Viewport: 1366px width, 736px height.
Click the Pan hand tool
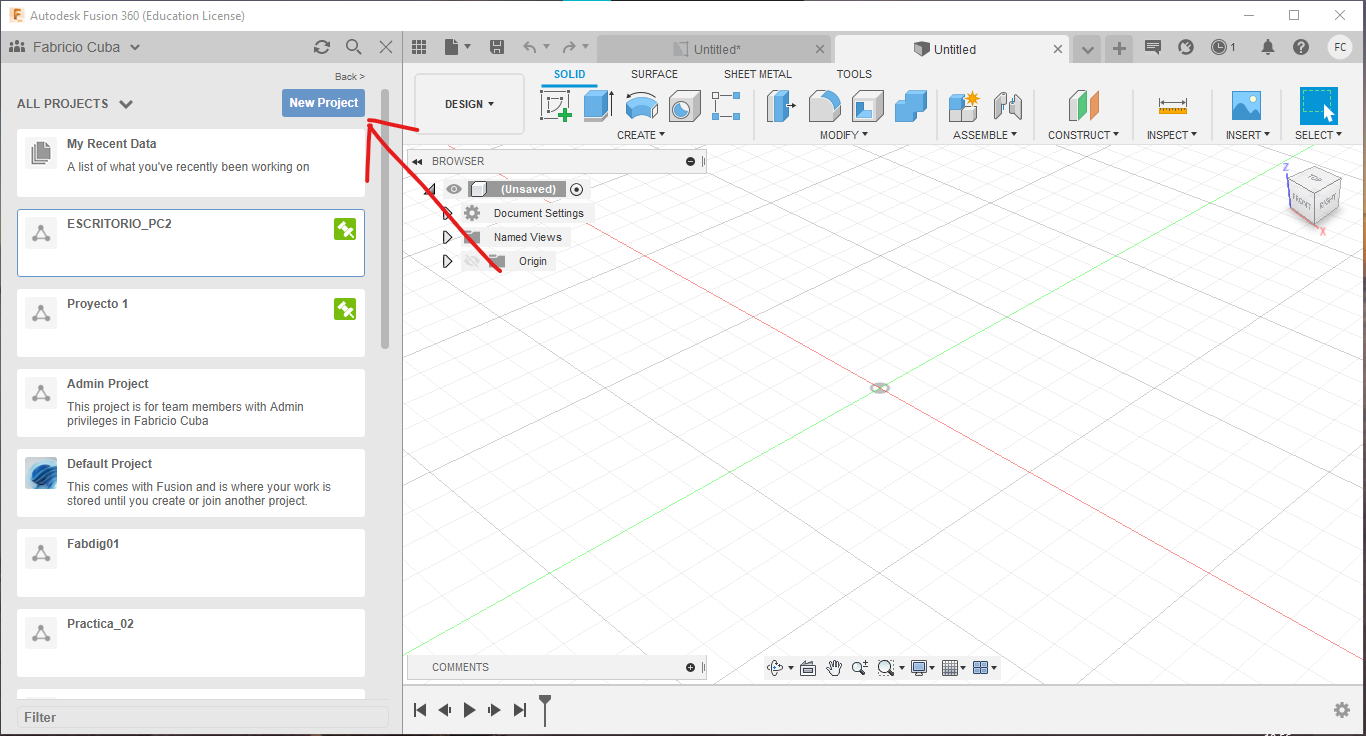pyautogui.click(x=834, y=668)
